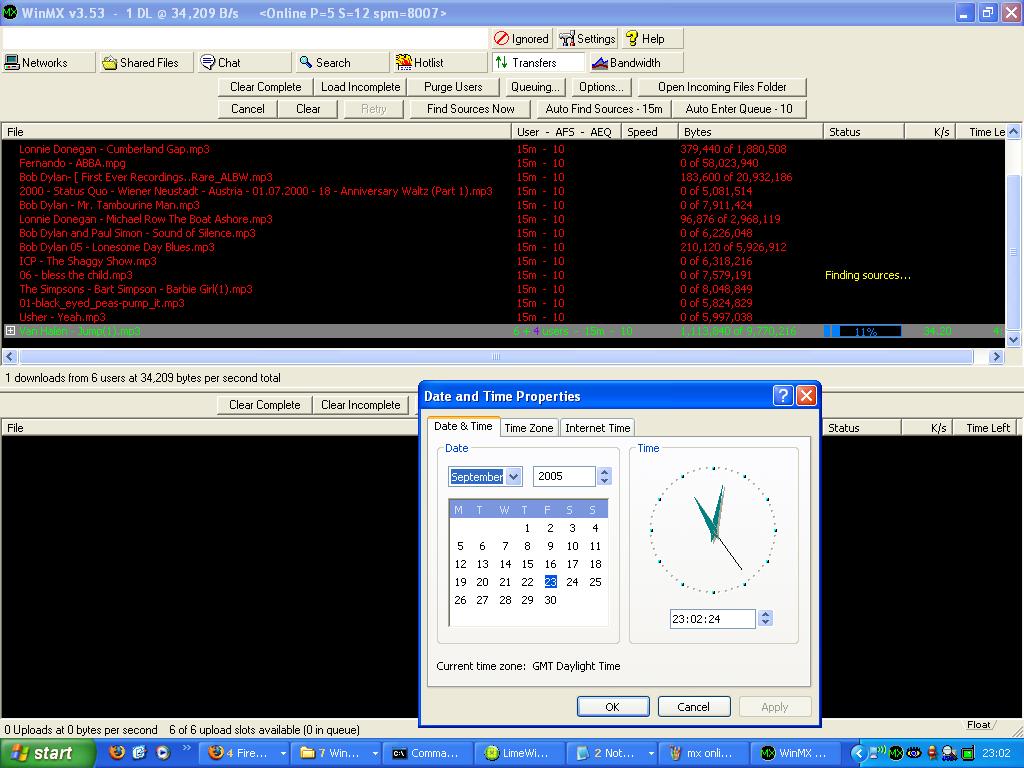Open the Chat speech bubble icon

coord(208,63)
